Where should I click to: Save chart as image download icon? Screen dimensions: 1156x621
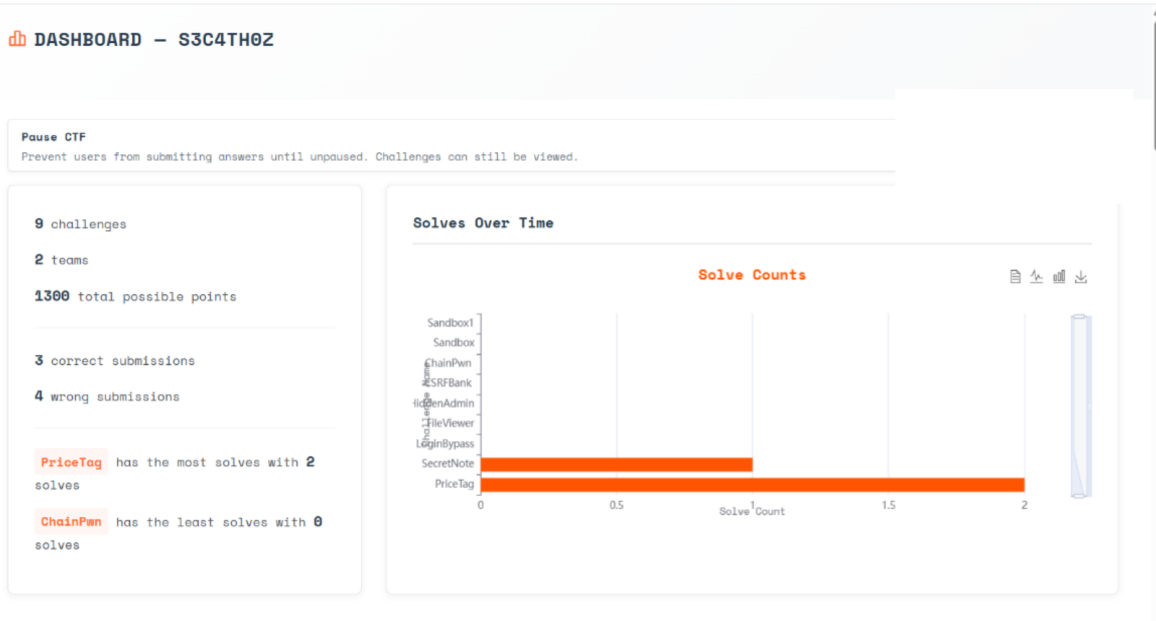tap(1081, 277)
